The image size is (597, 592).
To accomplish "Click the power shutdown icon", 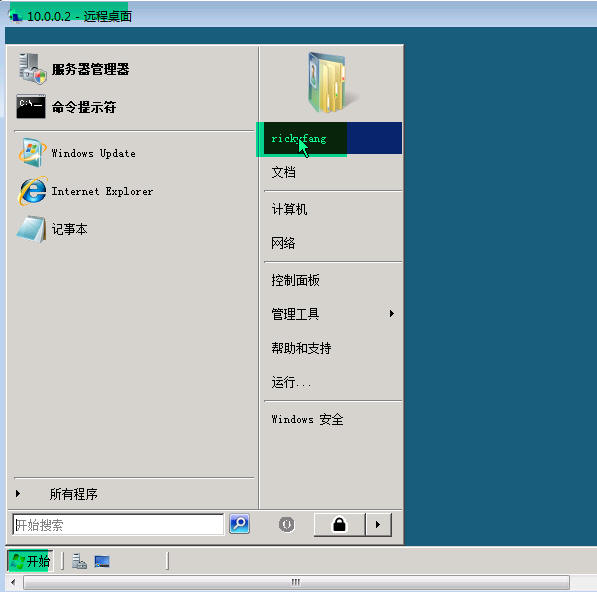I will pos(286,524).
